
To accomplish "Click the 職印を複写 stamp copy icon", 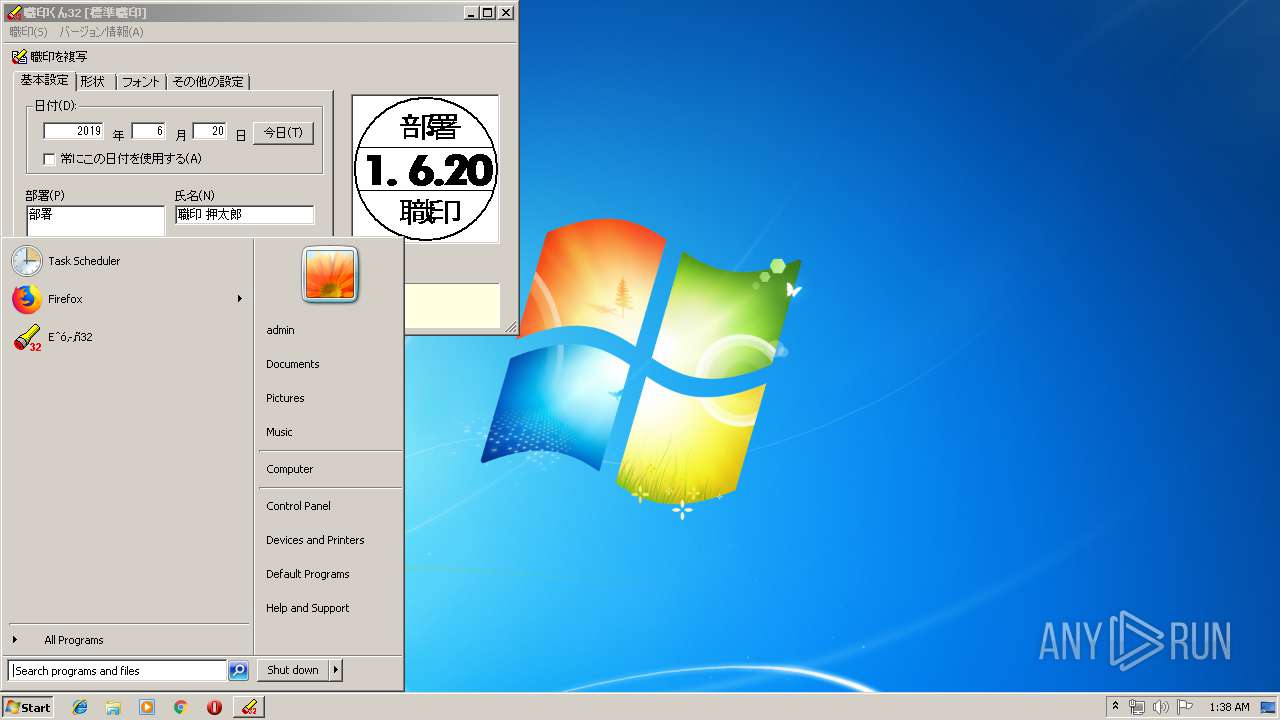I will 19,57.
